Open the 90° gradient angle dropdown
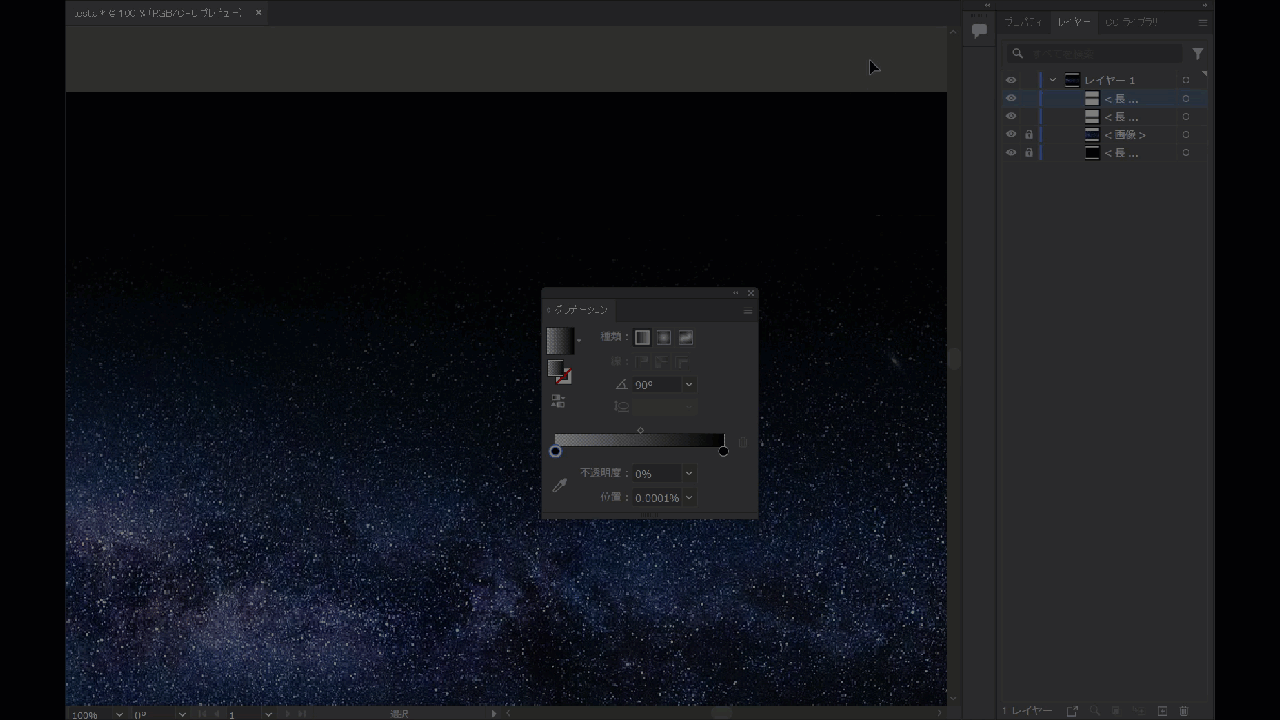The height and width of the screenshot is (720, 1280). 688,384
